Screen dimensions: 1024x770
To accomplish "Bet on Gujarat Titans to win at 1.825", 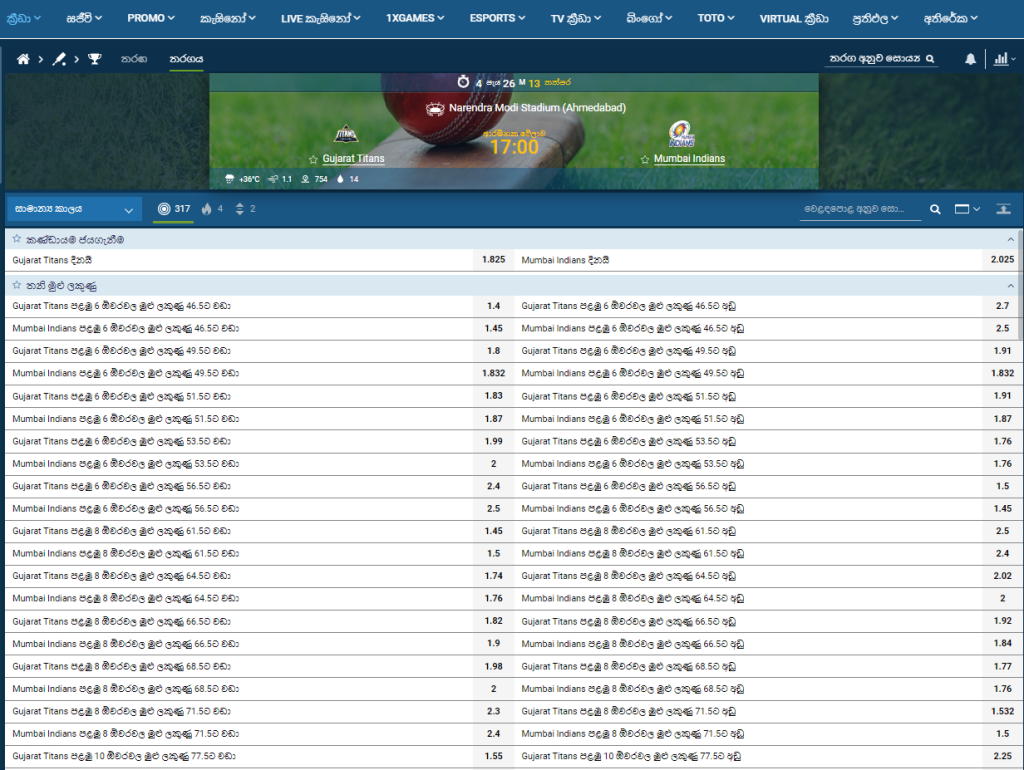I will click(494, 260).
